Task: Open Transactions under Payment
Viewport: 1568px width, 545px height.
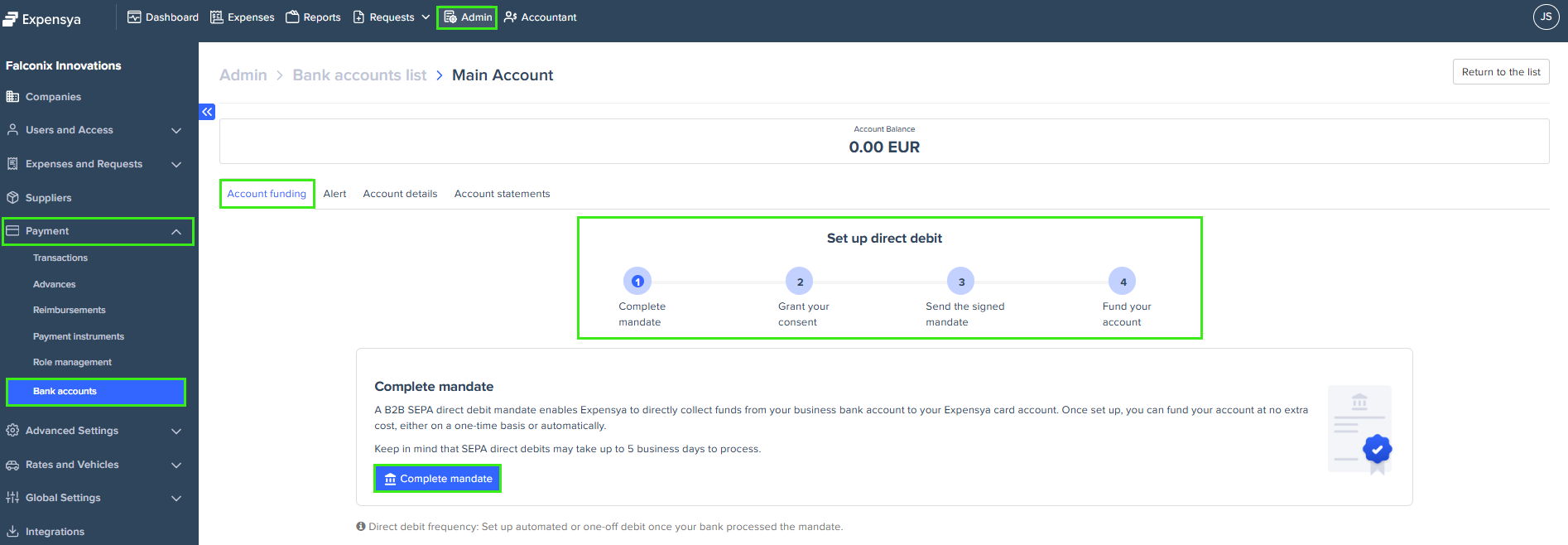Action: click(60, 258)
